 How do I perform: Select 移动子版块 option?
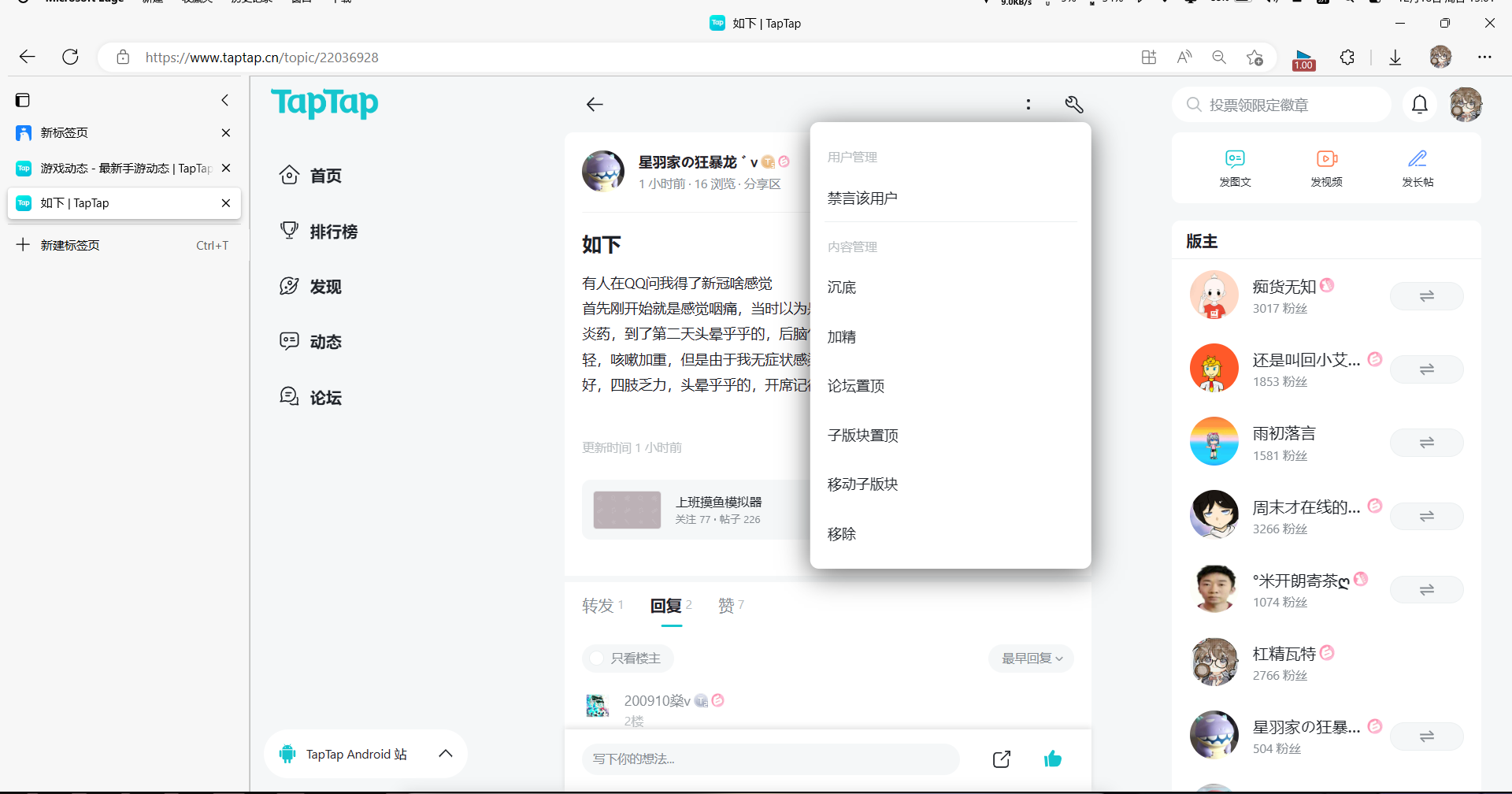pos(951,484)
